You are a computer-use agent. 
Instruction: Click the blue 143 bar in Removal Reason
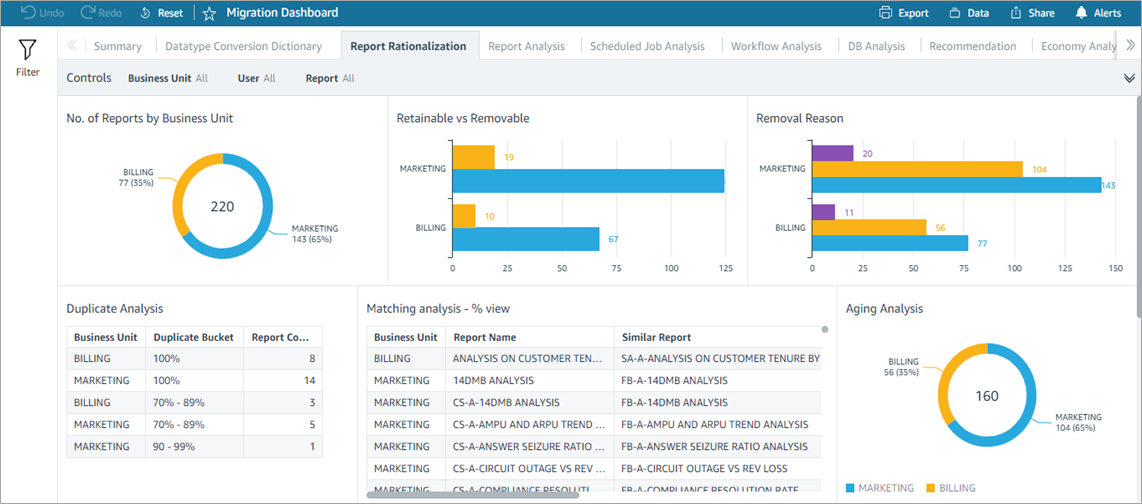click(x=956, y=185)
